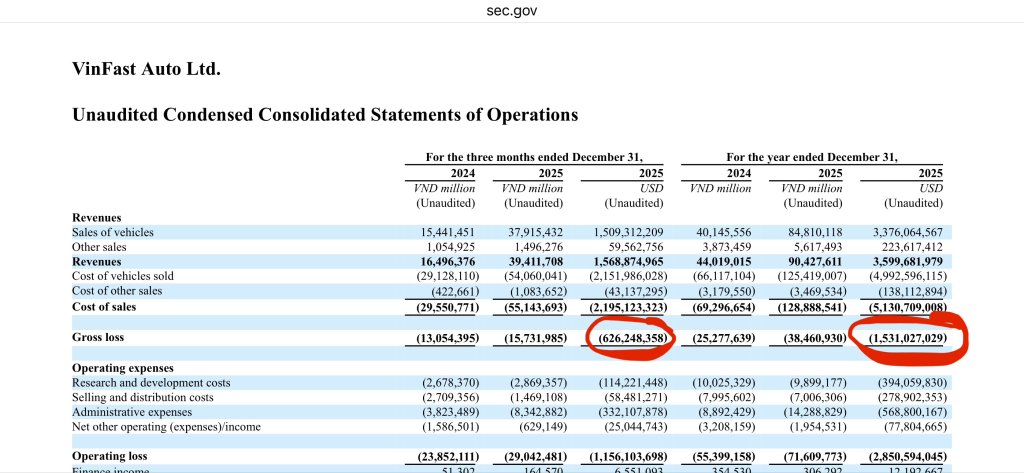
Task: Select the year ended December 31 header
Action: click(811, 157)
